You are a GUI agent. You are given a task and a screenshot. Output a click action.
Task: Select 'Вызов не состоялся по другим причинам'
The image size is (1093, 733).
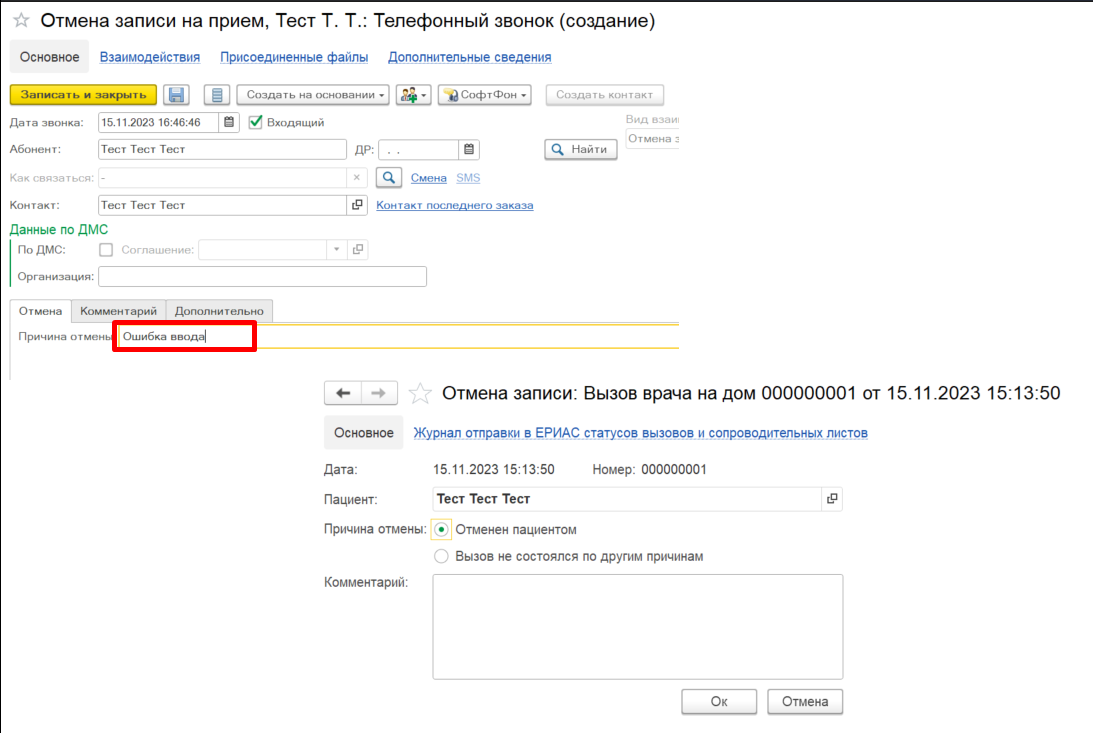point(441,556)
